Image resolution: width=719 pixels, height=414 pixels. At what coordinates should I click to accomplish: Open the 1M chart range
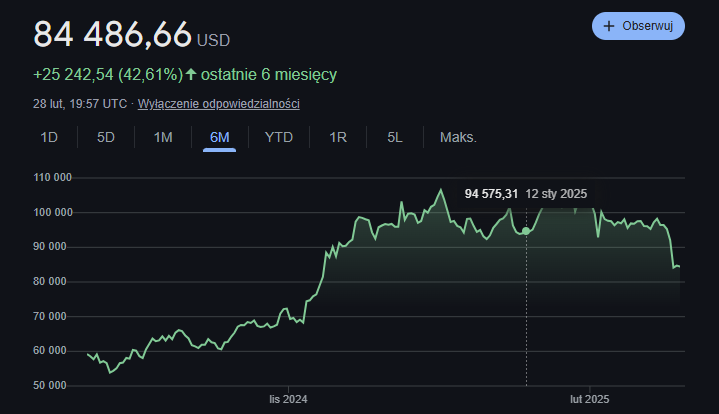tap(163, 137)
